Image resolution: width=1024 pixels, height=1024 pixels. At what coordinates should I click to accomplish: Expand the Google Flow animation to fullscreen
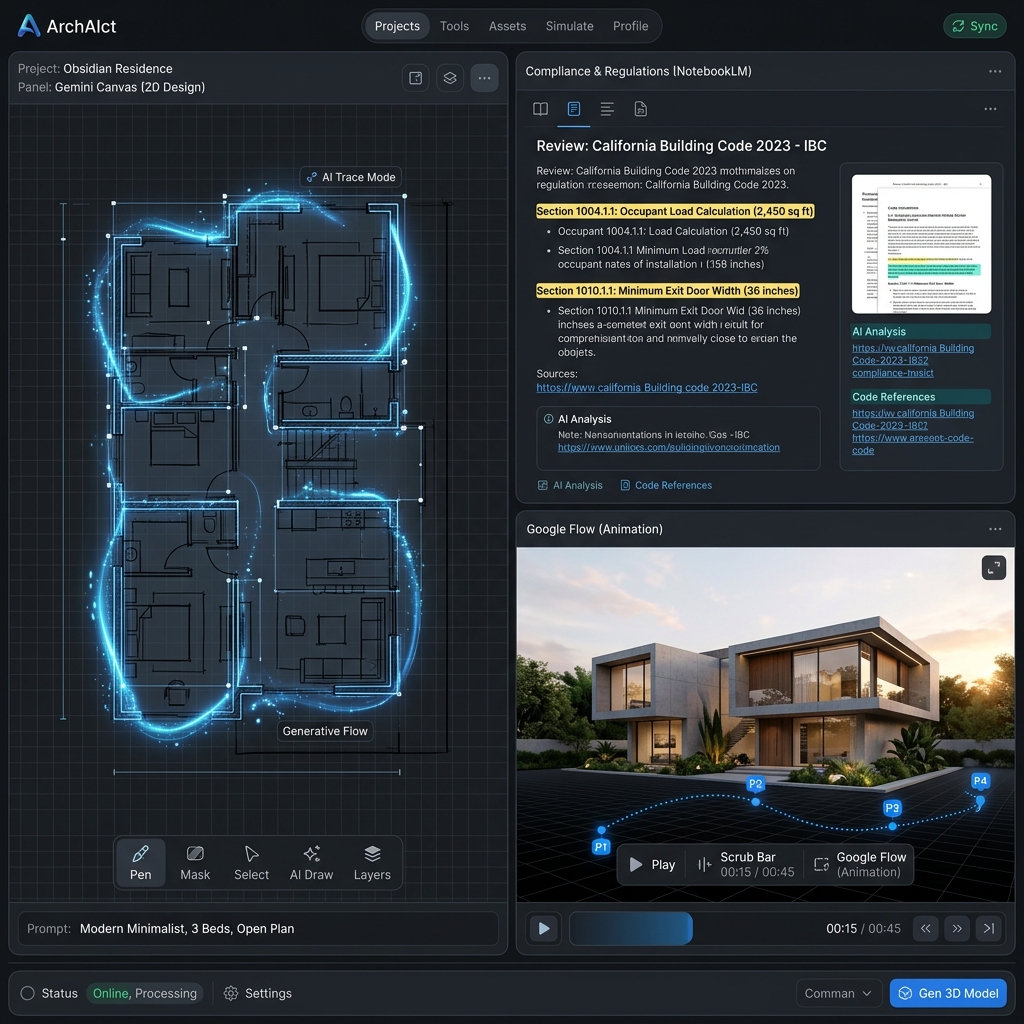click(993, 568)
